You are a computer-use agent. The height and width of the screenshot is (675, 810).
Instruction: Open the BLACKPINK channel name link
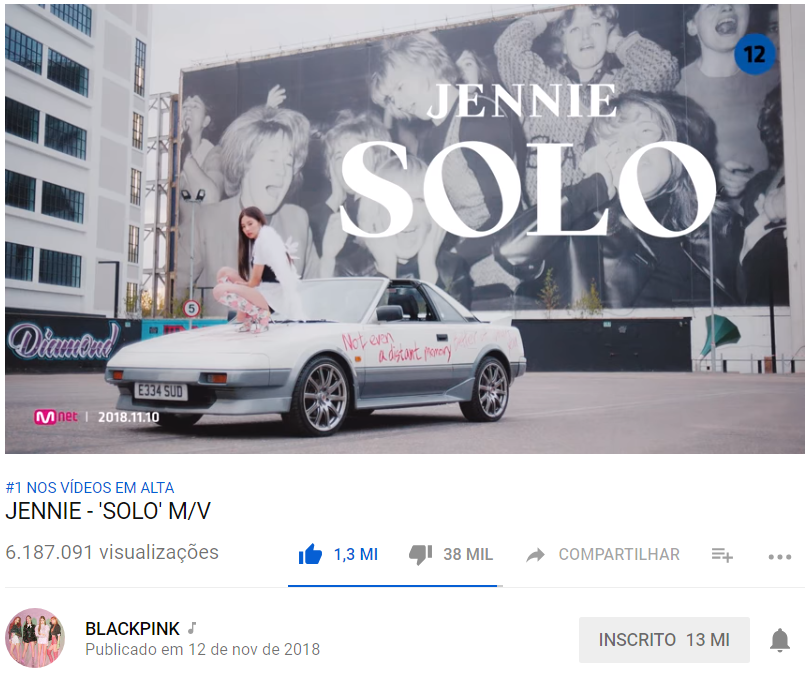point(132,629)
